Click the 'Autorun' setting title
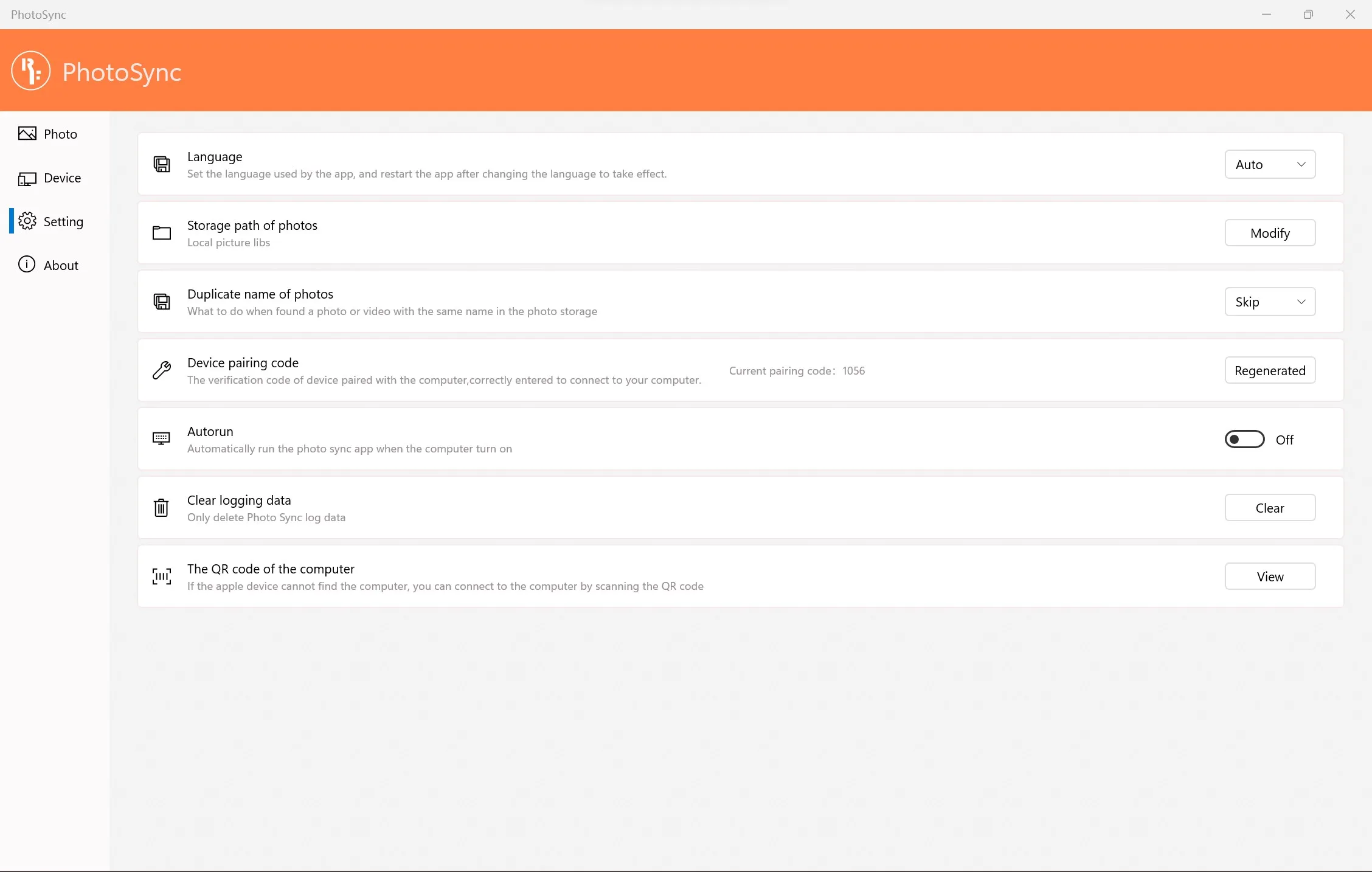Viewport: 1372px width, 872px height. point(210,432)
